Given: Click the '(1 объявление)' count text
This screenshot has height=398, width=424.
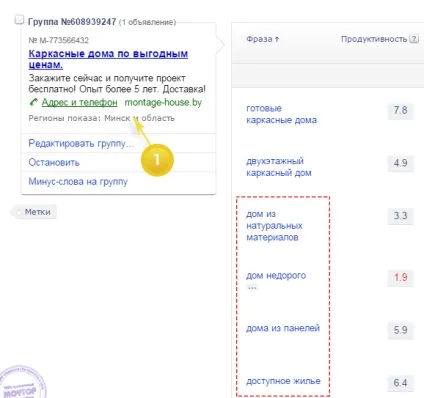Looking at the screenshot, I should 147,22.
